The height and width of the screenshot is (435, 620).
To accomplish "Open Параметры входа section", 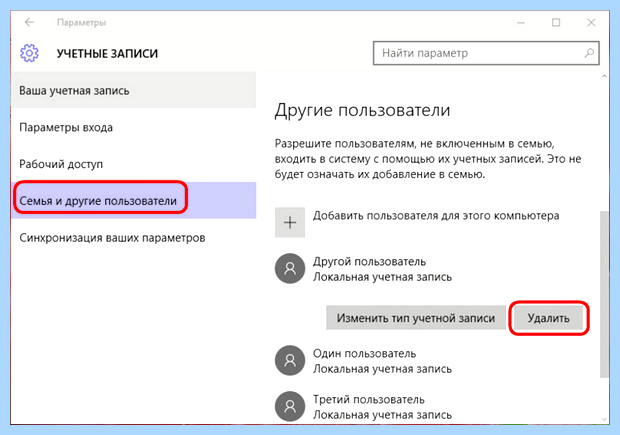I will pyautogui.click(x=134, y=127).
